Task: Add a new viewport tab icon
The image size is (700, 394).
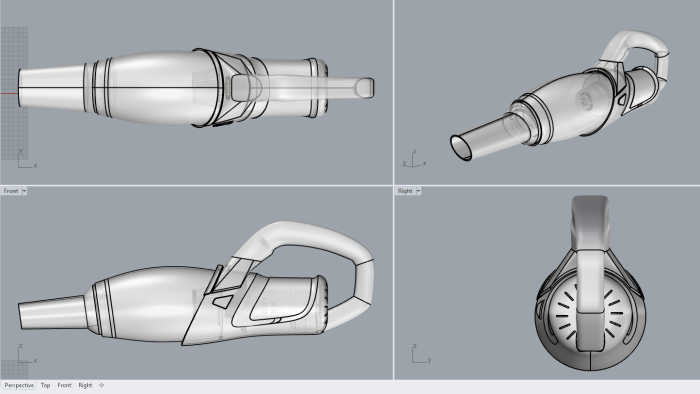Action: [x=102, y=385]
